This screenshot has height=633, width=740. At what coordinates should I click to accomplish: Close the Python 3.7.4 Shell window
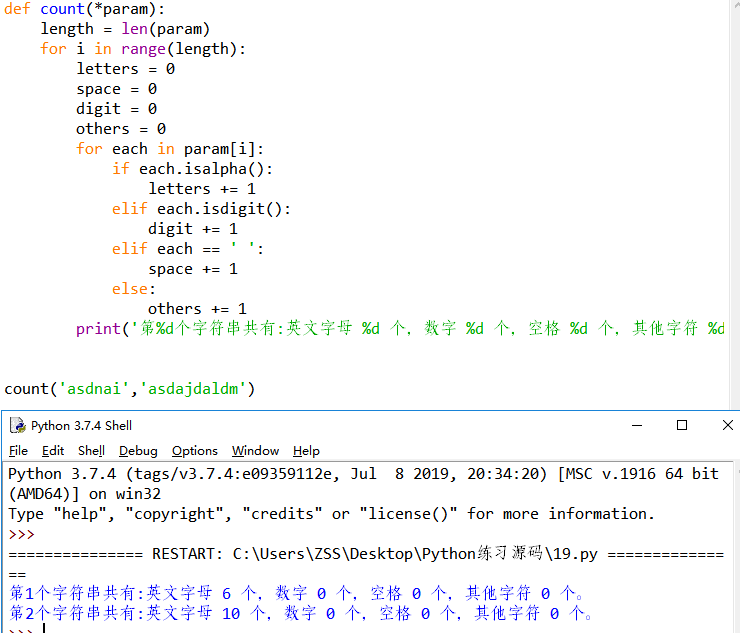[727, 425]
